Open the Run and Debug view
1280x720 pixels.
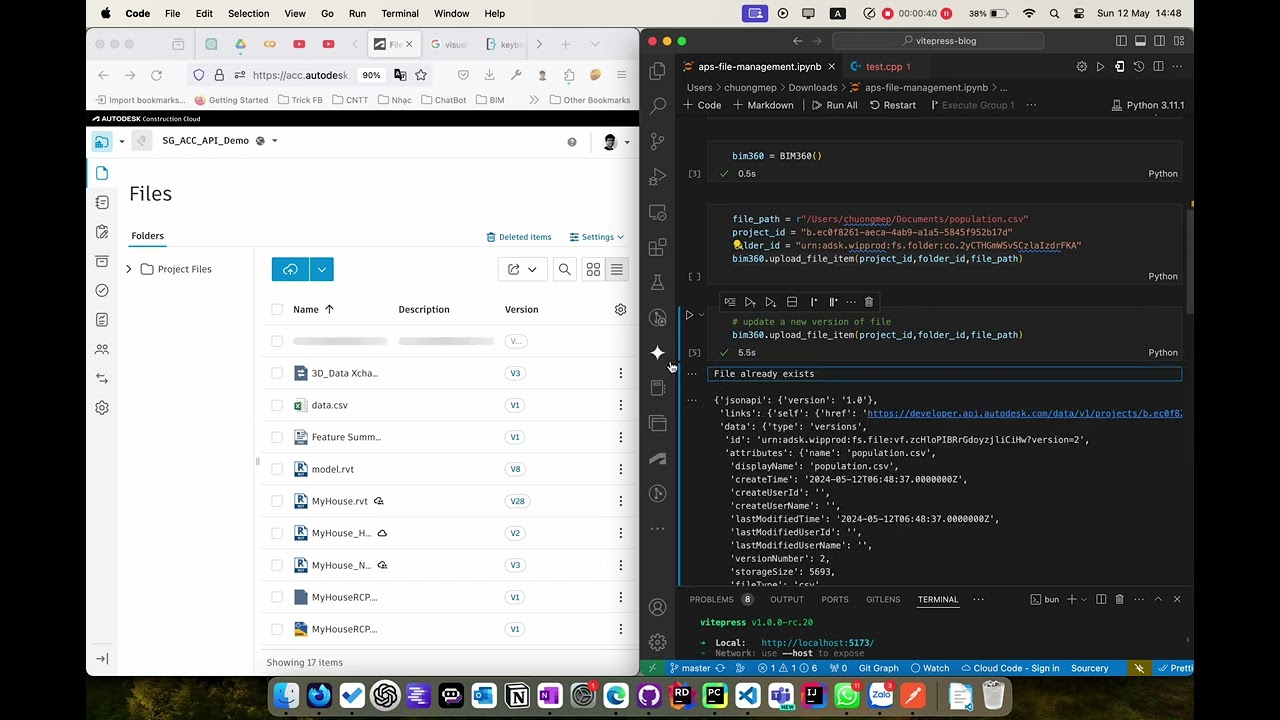coord(657,177)
